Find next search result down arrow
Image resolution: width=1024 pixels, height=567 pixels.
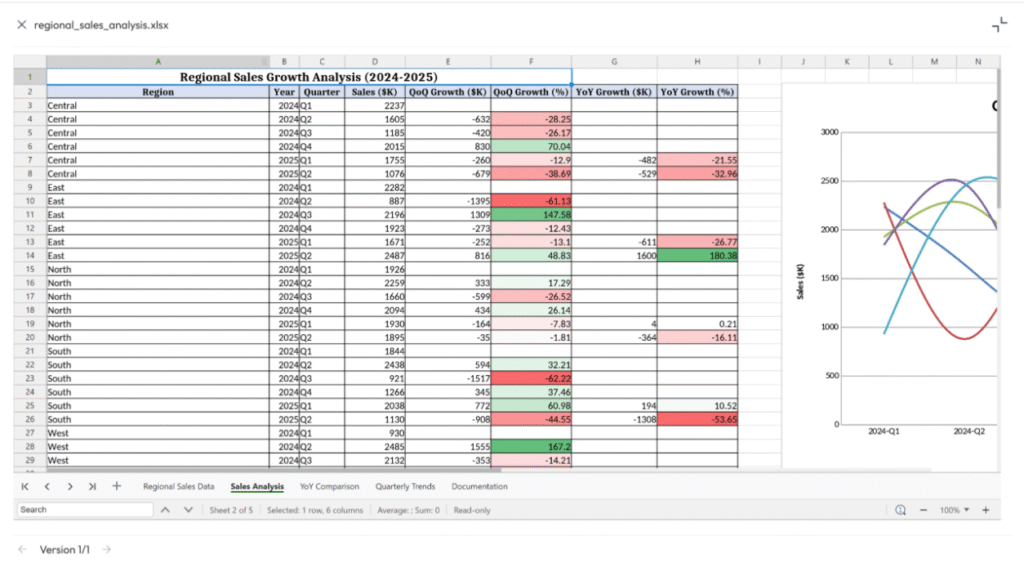(187, 510)
